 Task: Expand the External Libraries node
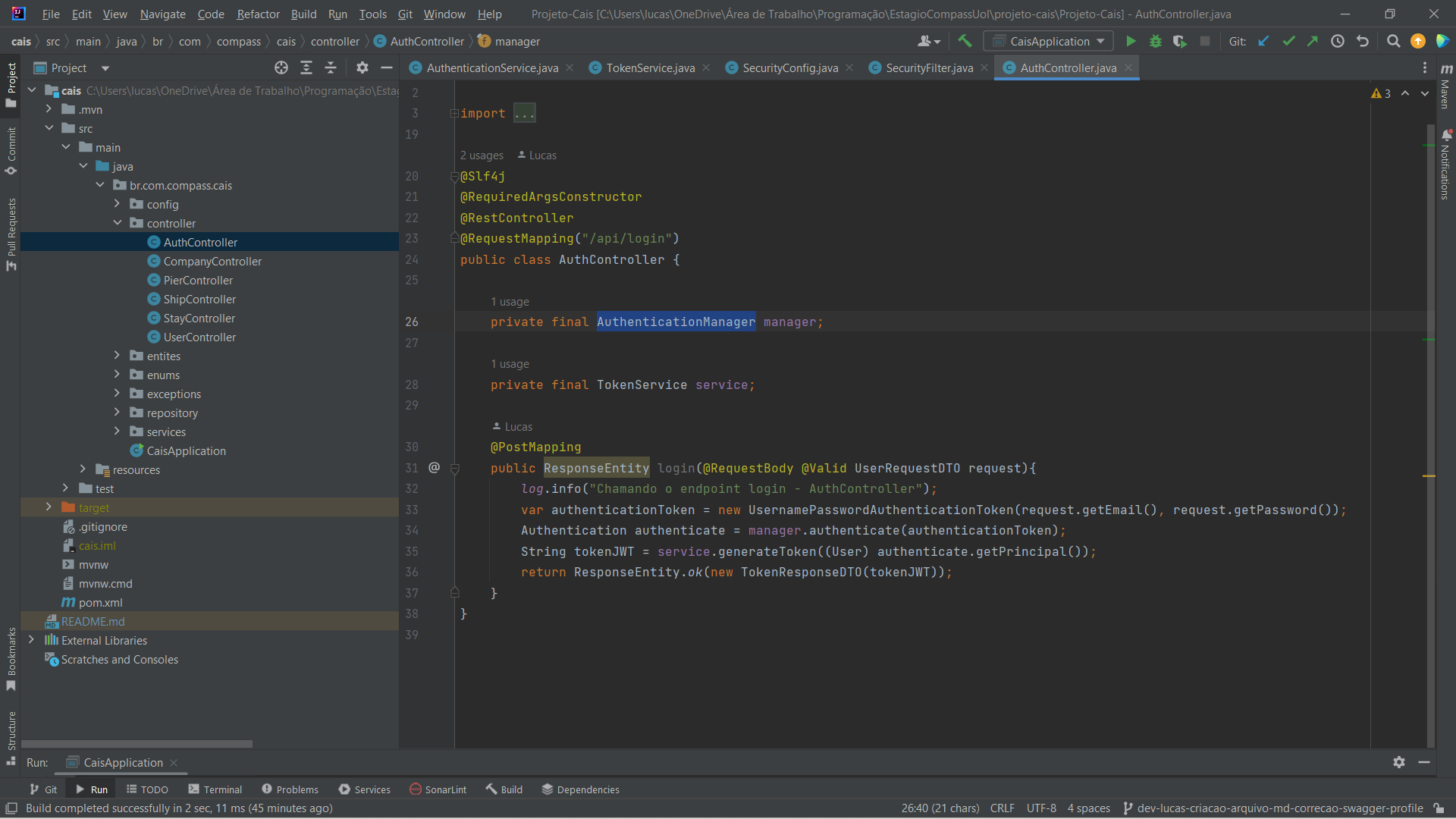point(31,641)
